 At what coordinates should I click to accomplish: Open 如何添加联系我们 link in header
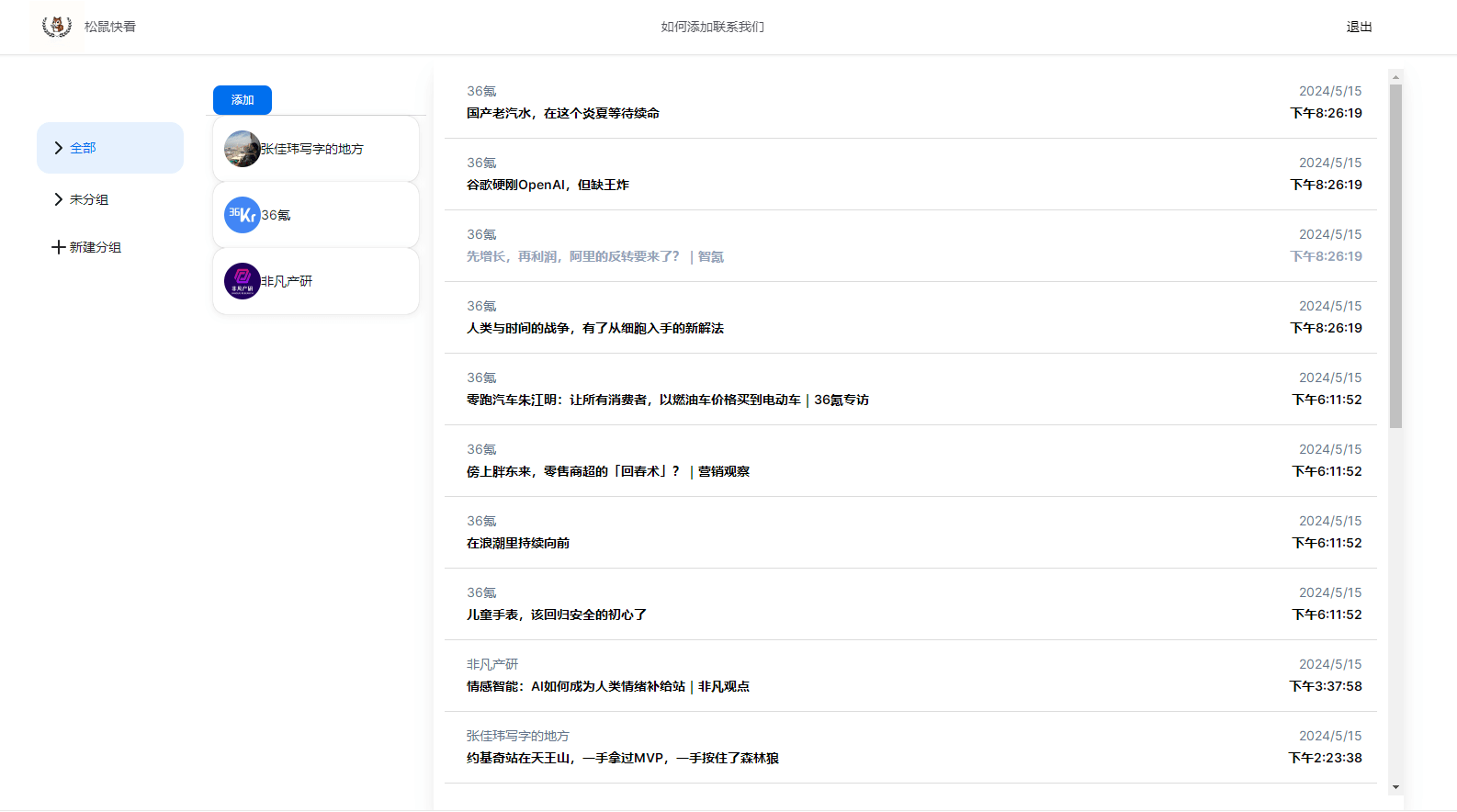(x=713, y=27)
